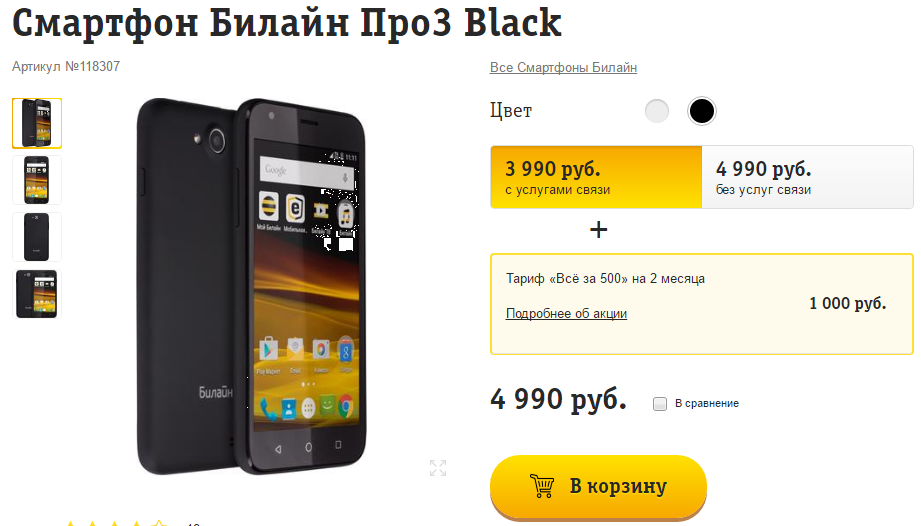Screen dimensions: 921x526
Task: Click the product title 'Смартфон Билайн Про3 Black'
Action: (x=287, y=23)
